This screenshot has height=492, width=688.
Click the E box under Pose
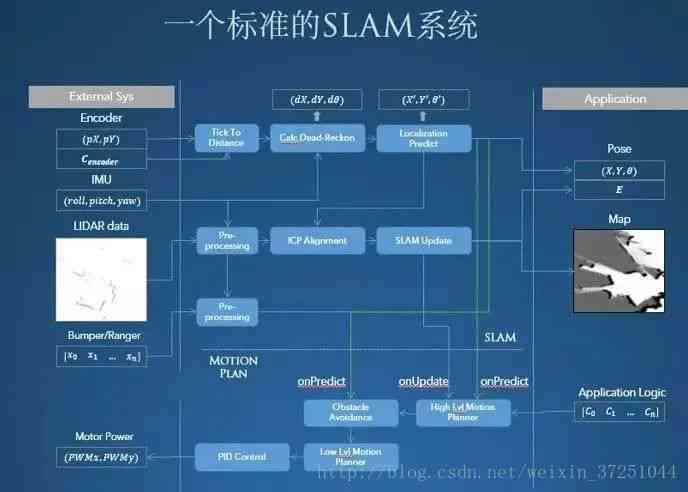(x=619, y=190)
